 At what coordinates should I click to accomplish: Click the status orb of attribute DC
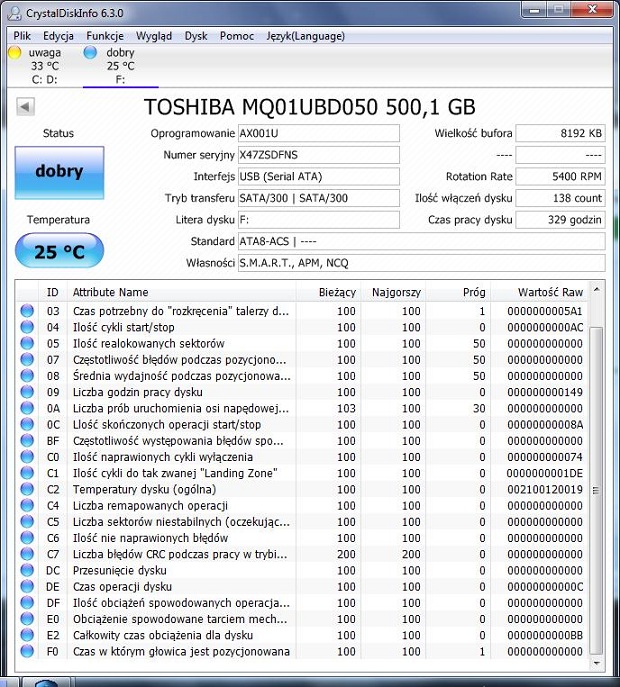point(27,570)
